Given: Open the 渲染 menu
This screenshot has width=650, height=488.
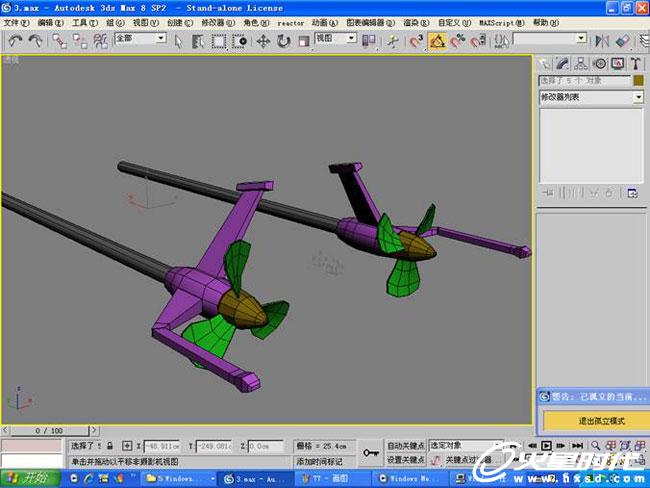Looking at the screenshot, I should (417, 23).
